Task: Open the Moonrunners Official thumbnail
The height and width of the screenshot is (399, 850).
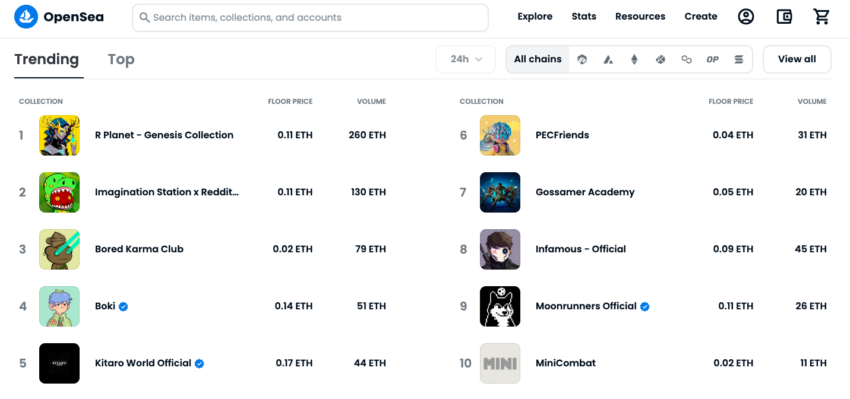Action: click(500, 306)
